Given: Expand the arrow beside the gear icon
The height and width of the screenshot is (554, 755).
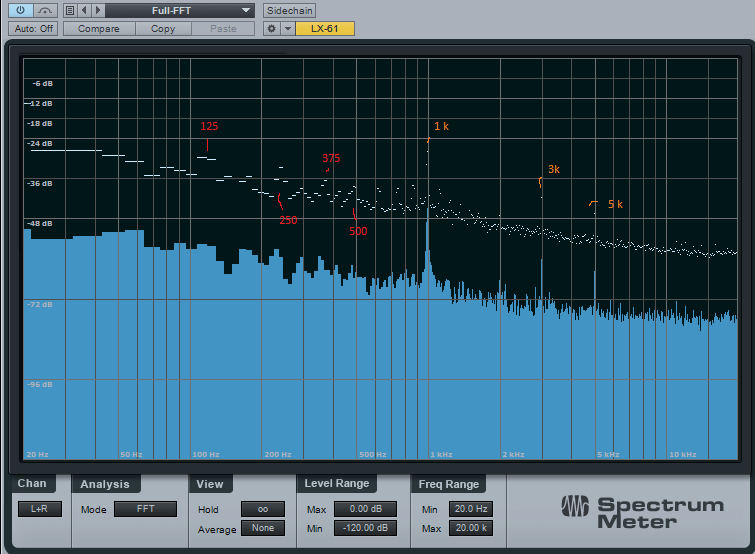Looking at the screenshot, I should [287, 29].
